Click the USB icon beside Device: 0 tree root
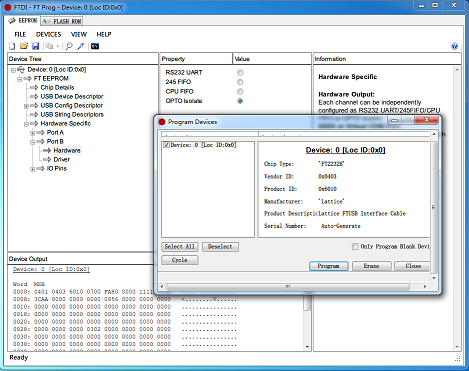469x371 pixels. [21, 69]
